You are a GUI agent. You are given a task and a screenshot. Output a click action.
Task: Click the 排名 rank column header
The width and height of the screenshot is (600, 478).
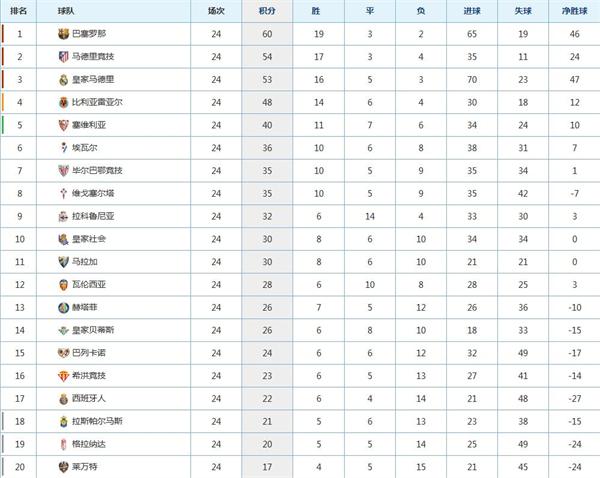(20, 11)
